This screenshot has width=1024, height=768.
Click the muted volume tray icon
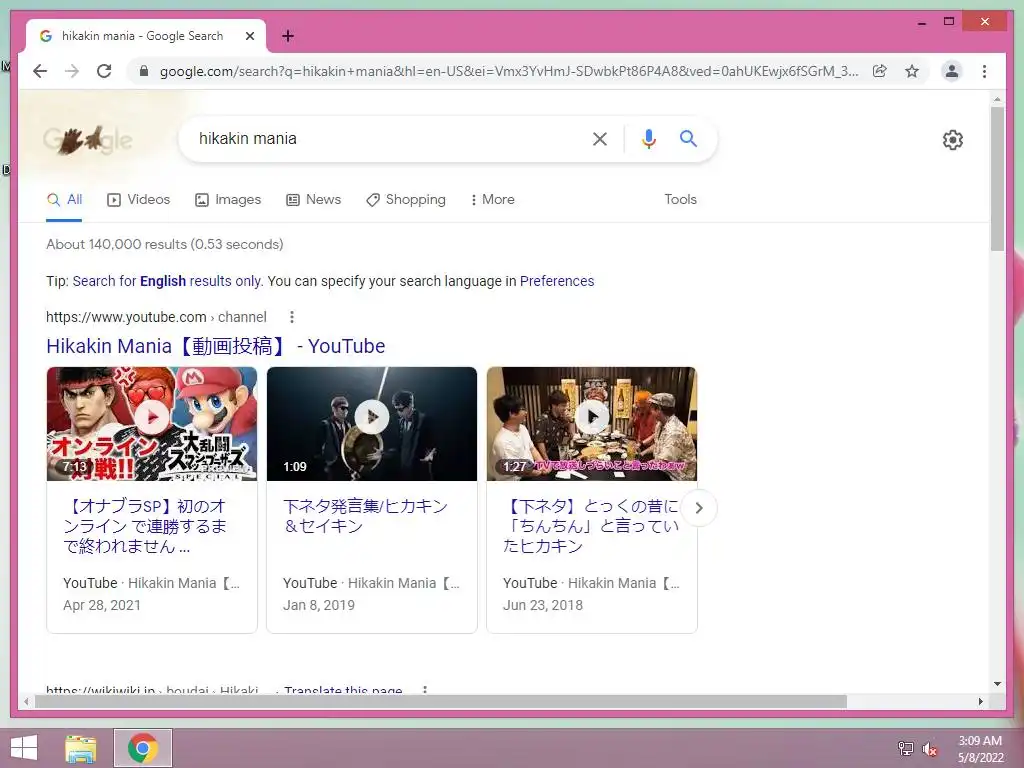929,748
